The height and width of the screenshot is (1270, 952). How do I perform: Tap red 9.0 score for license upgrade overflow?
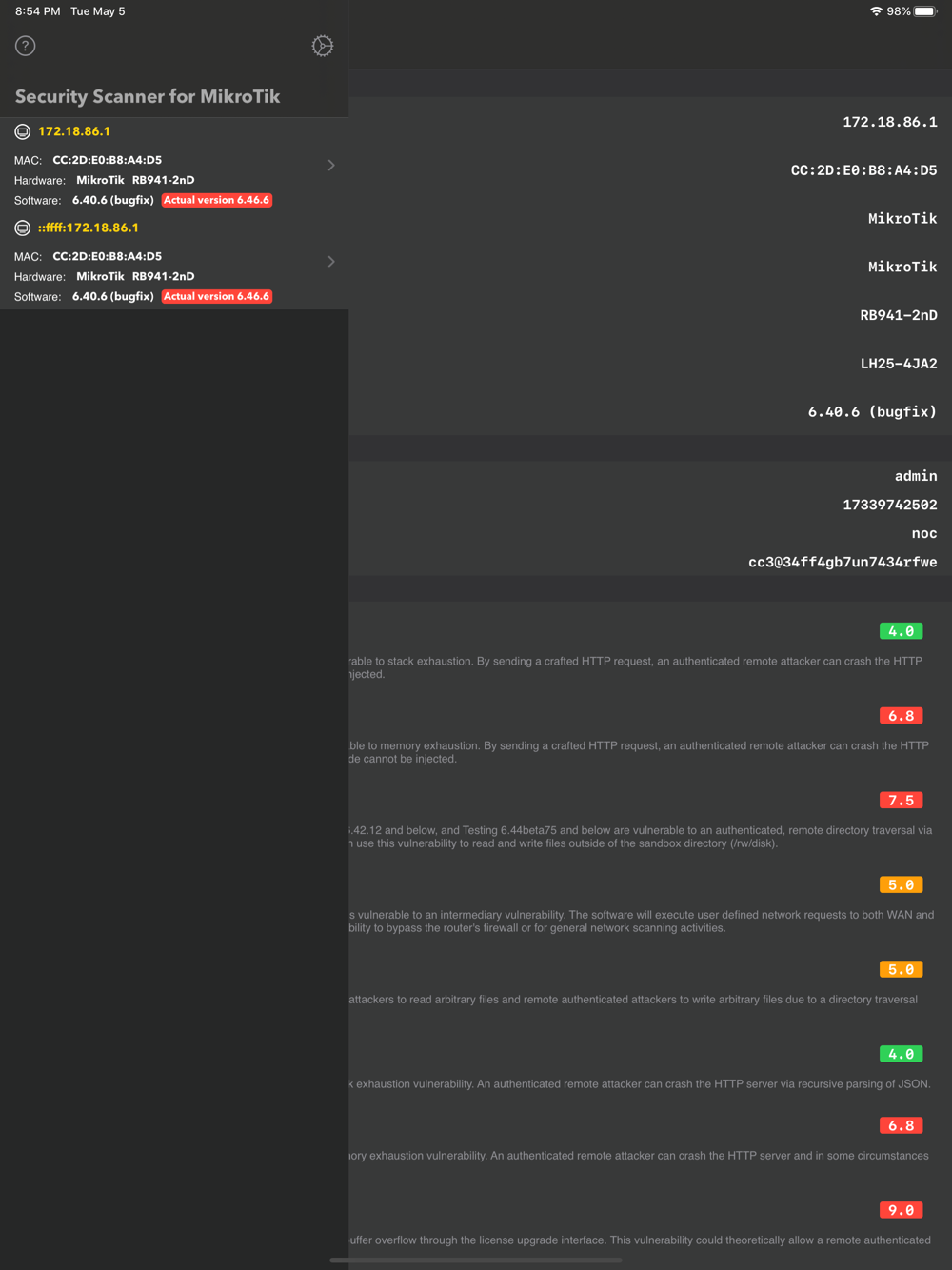(901, 1211)
